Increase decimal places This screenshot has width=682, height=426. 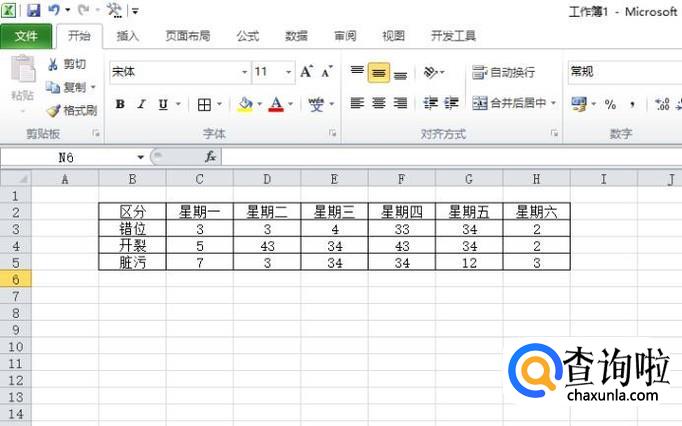click(x=662, y=104)
